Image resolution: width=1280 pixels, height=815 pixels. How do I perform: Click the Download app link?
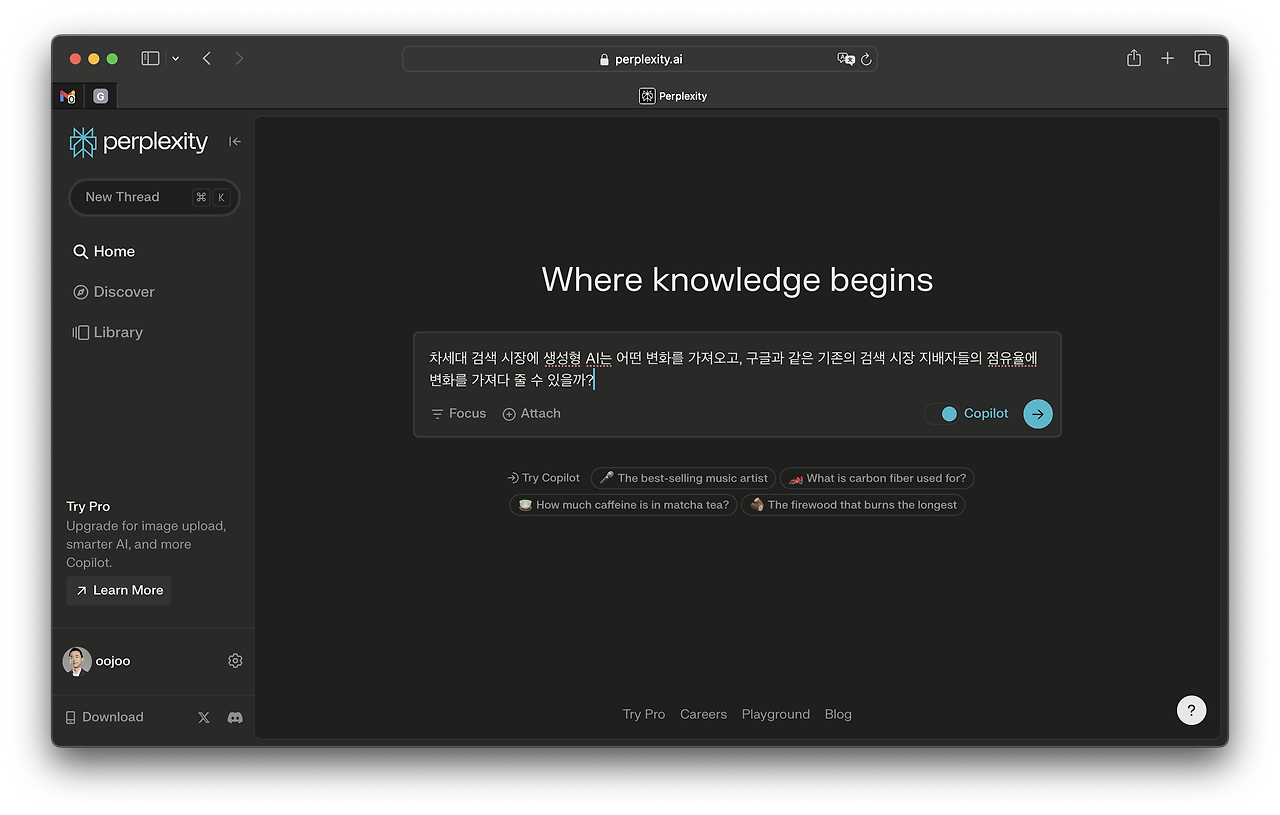[x=104, y=717]
